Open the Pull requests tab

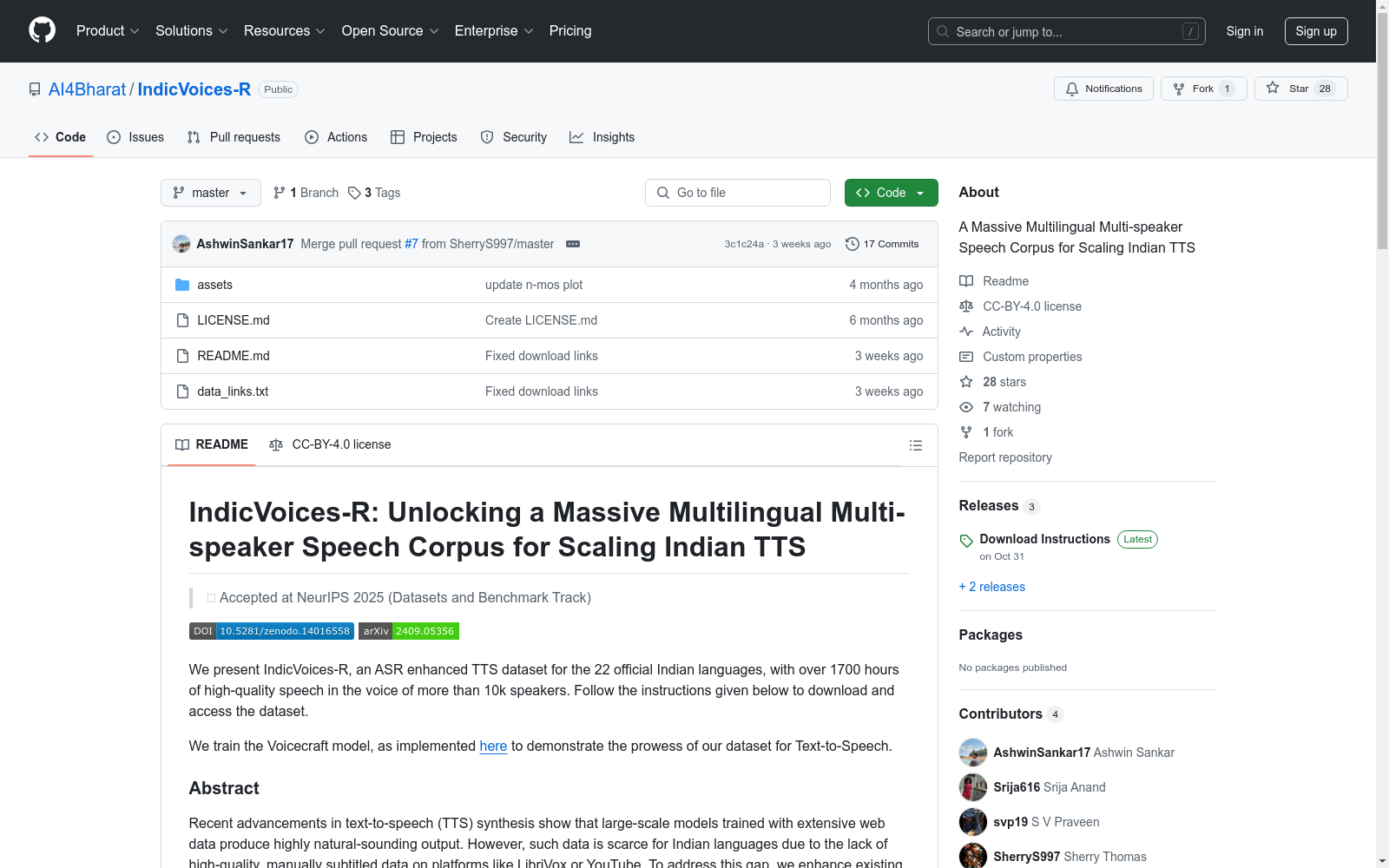coord(234,137)
